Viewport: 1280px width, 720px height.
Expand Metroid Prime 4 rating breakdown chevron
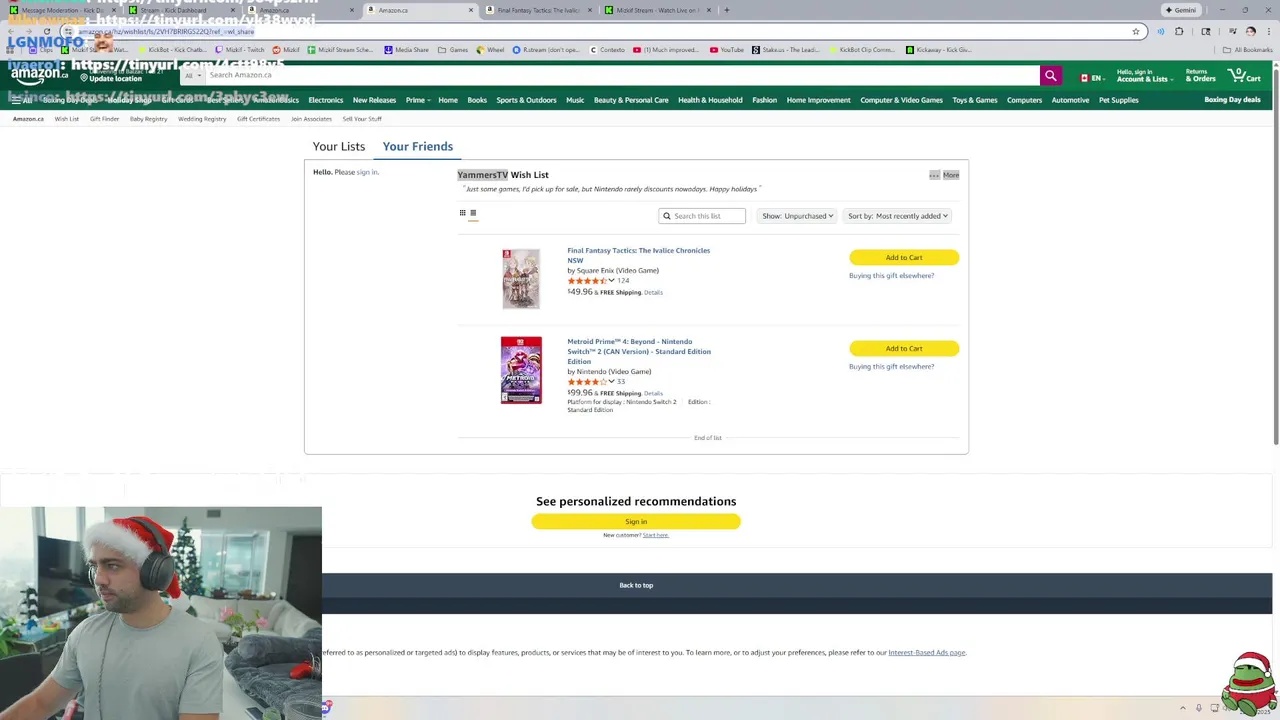click(611, 382)
